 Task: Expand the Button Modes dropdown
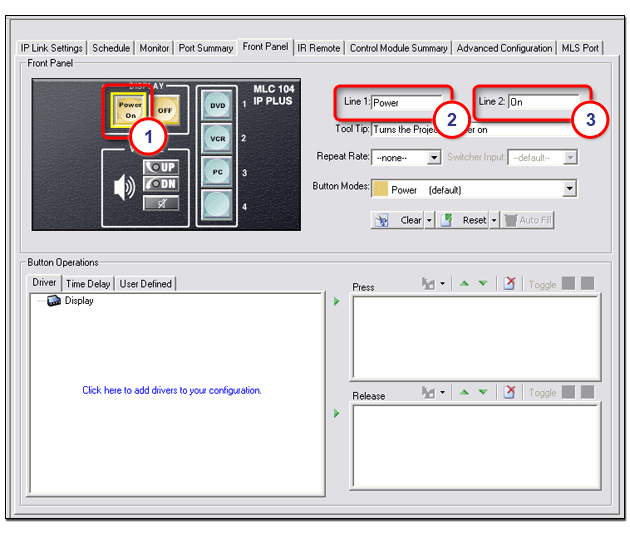pos(570,189)
